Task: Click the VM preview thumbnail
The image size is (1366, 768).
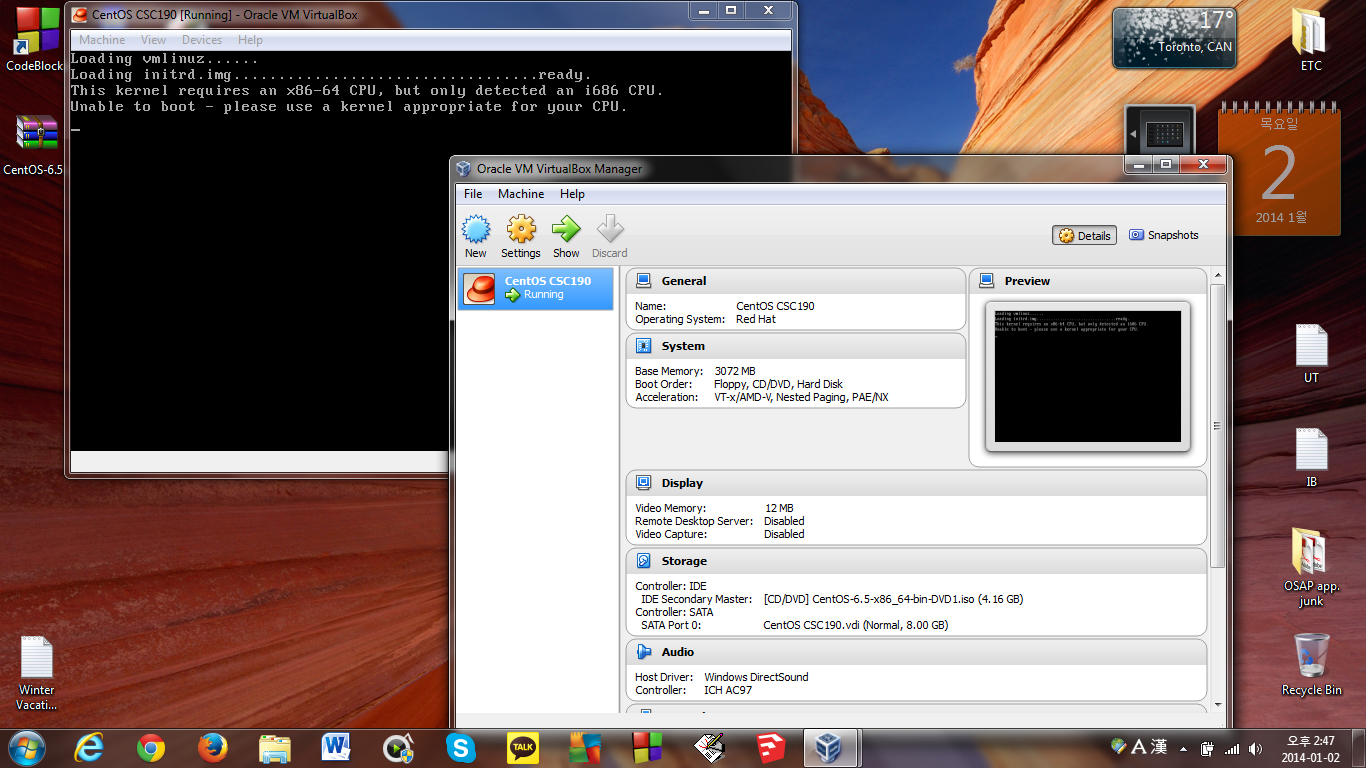Action: (1088, 376)
